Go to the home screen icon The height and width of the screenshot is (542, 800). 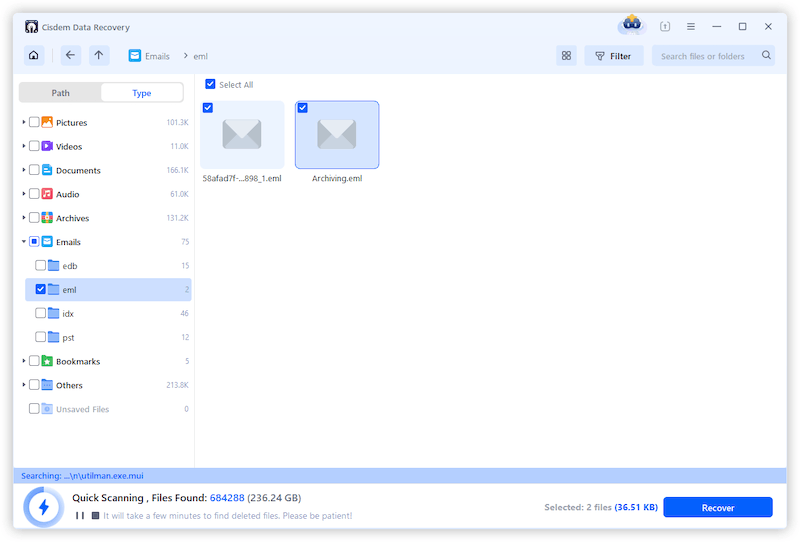(34, 55)
